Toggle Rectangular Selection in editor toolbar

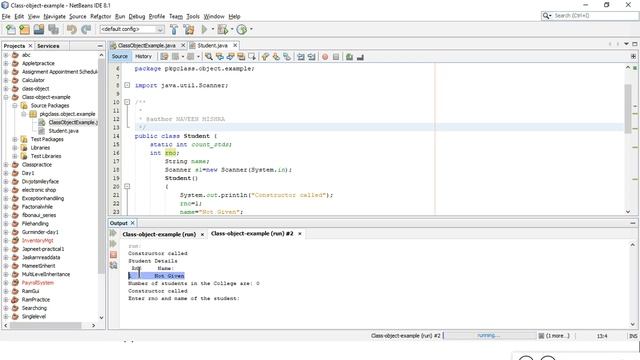click(x=252, y=57)
